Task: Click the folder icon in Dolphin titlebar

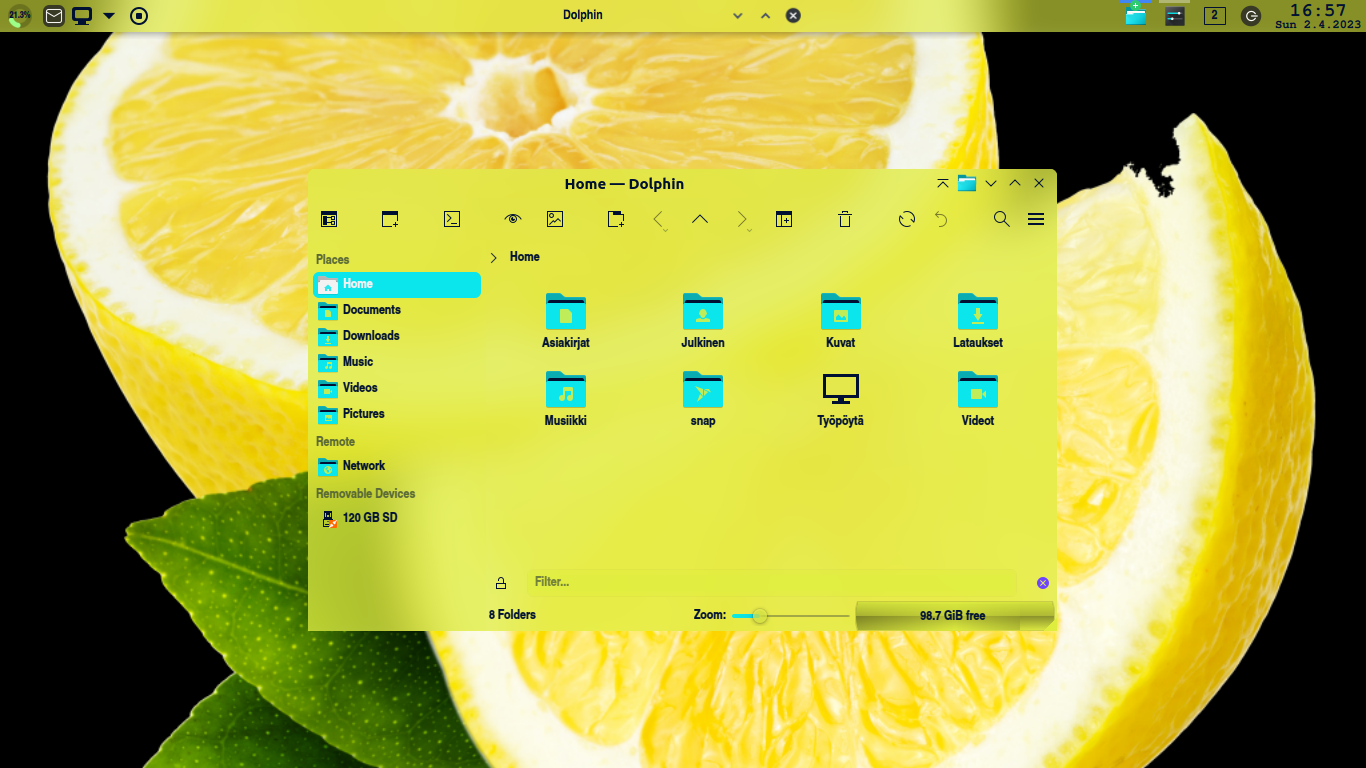Action: [966, 183]
